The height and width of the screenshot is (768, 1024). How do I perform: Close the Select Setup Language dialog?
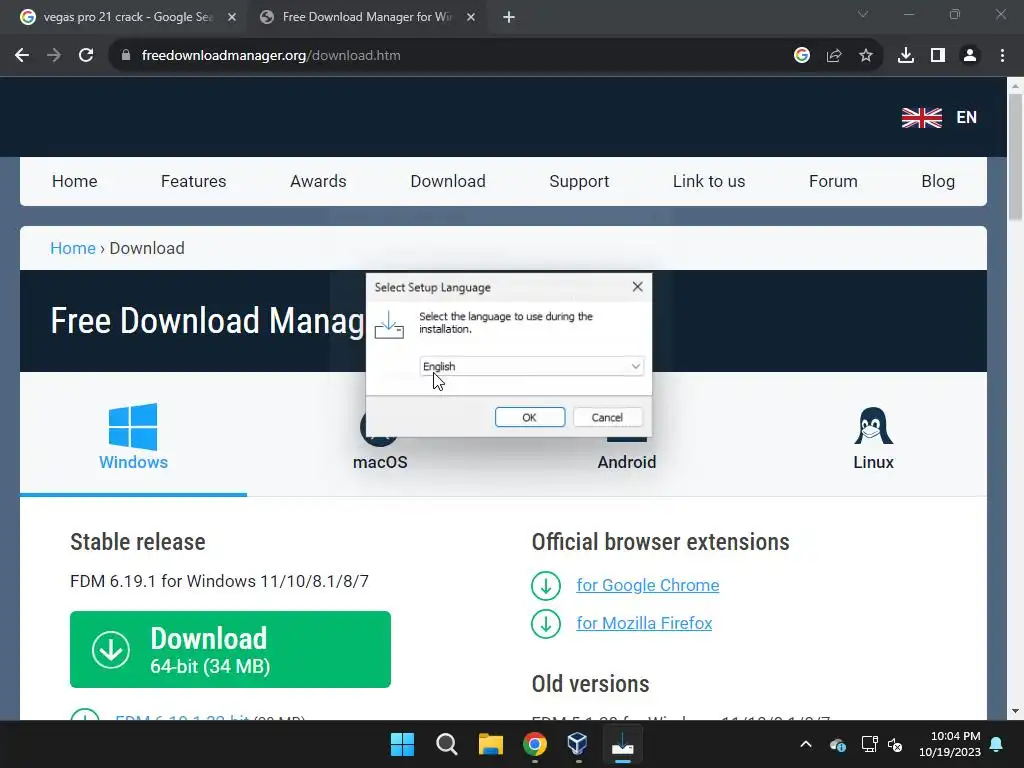638,287
